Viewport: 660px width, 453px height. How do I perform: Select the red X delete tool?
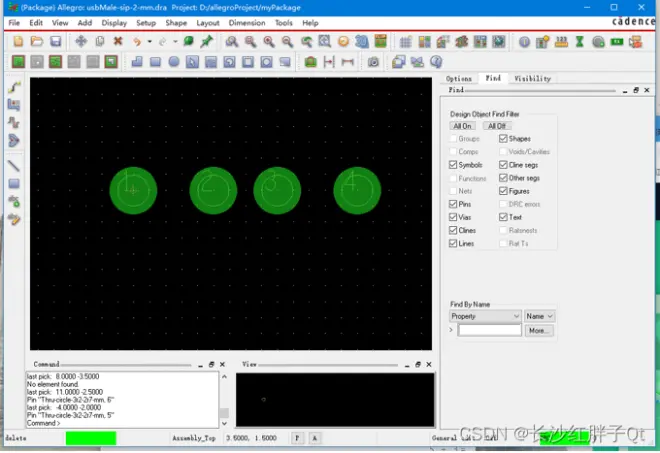(x=118, y=41)
